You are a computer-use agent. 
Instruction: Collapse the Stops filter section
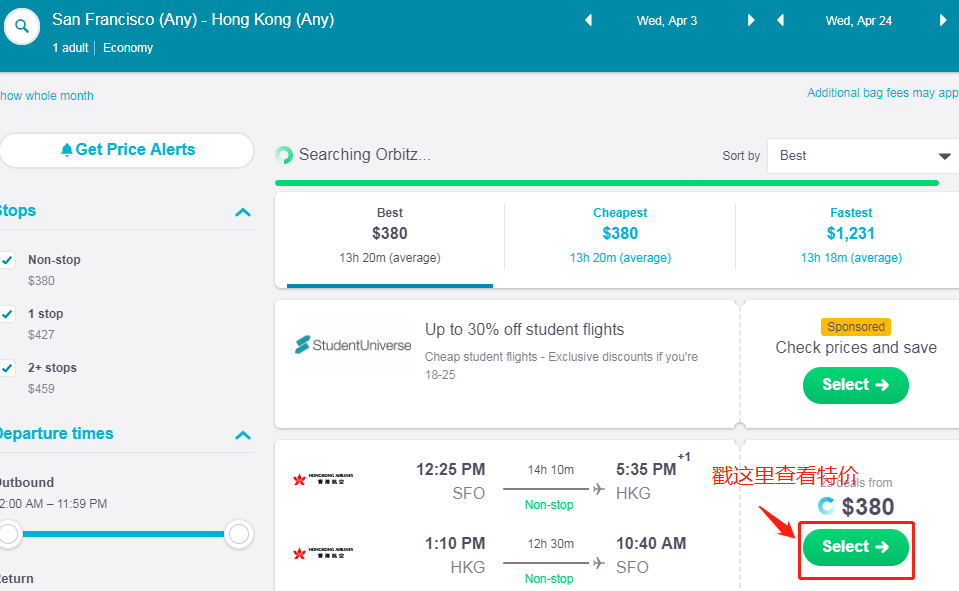[242, 212]
